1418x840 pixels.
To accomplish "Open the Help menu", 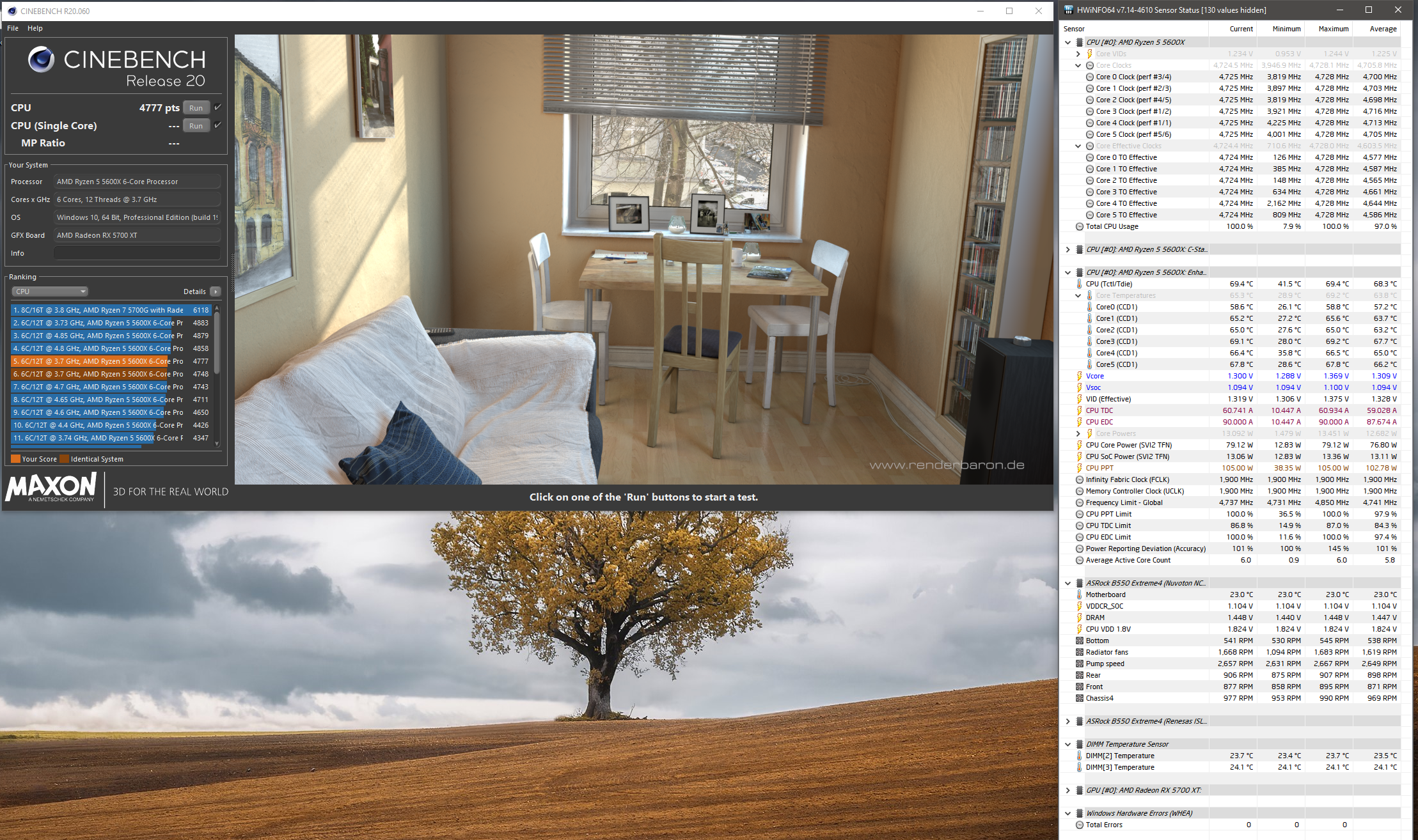I will tap(35, 28).
